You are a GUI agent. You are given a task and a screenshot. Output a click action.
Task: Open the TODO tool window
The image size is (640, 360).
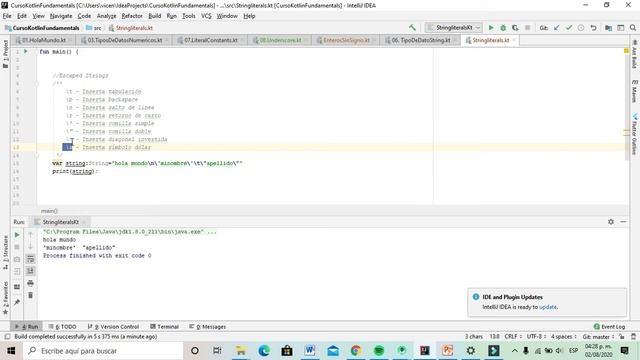(x=62, y=327)
